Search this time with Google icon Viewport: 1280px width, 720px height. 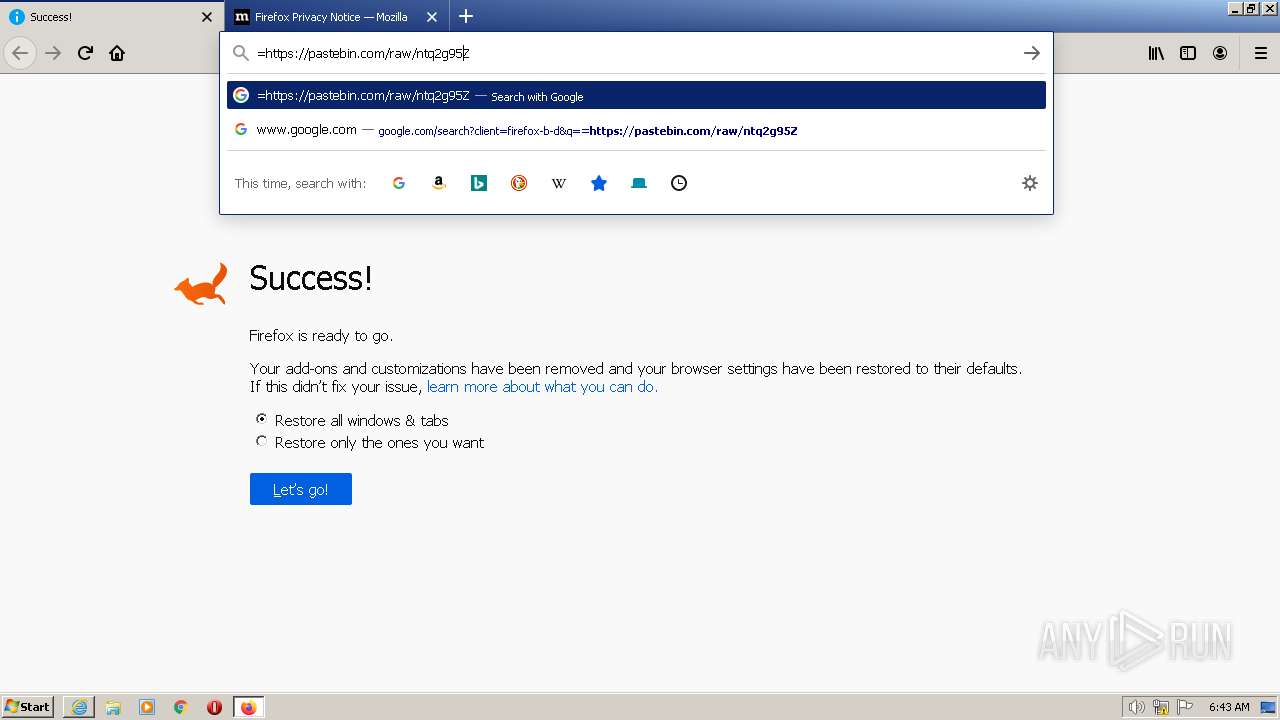[399, 183]
